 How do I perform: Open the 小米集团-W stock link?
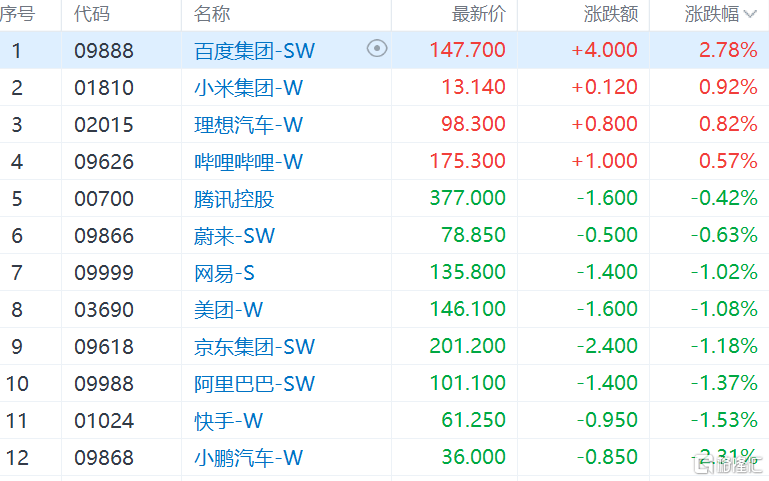tap(248, 87)
